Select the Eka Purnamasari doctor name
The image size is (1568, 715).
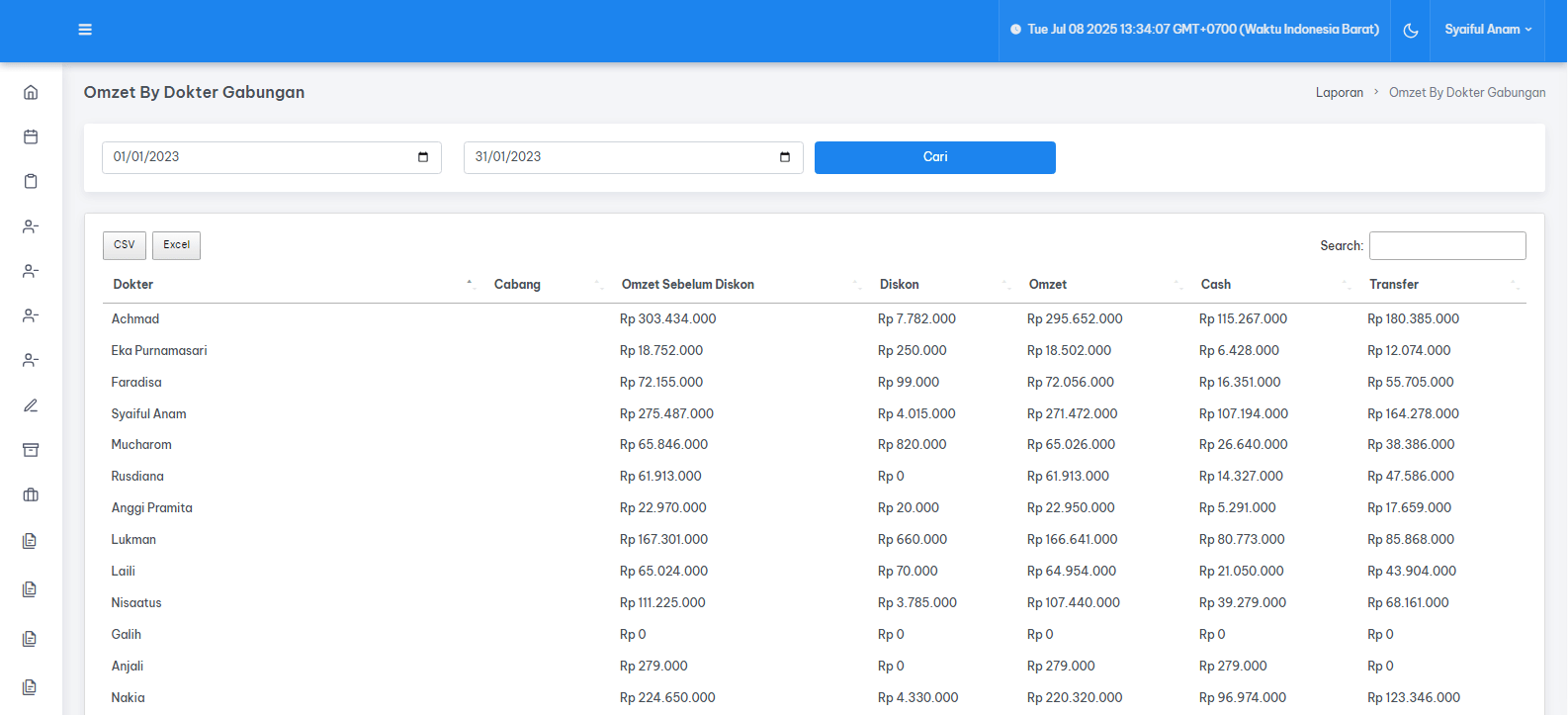(x=159, y=351)
